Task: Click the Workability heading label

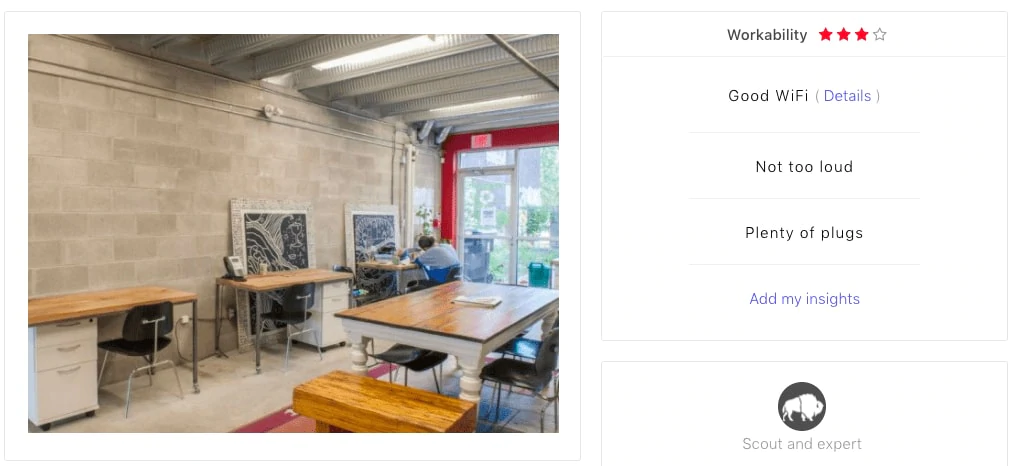Action: pos(767,35)
